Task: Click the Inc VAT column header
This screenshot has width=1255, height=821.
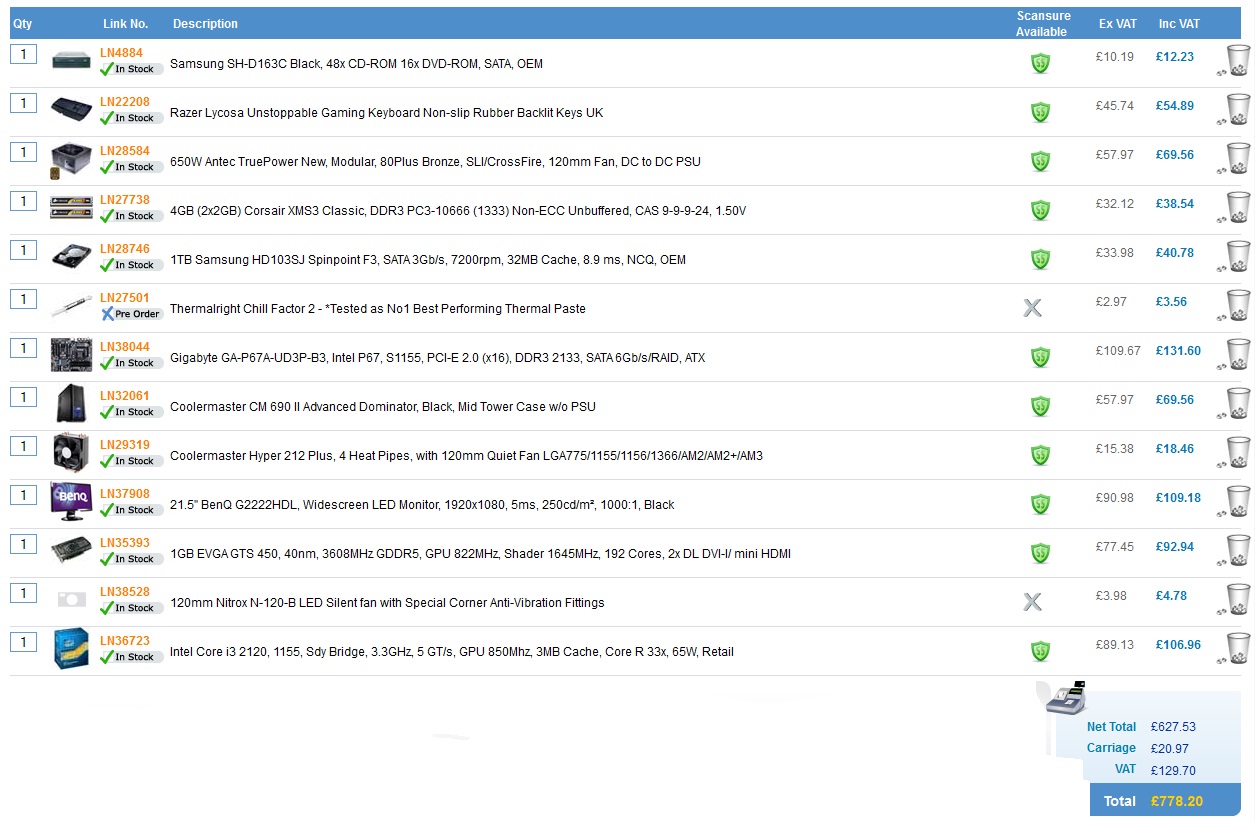Action: (1179, 24)
